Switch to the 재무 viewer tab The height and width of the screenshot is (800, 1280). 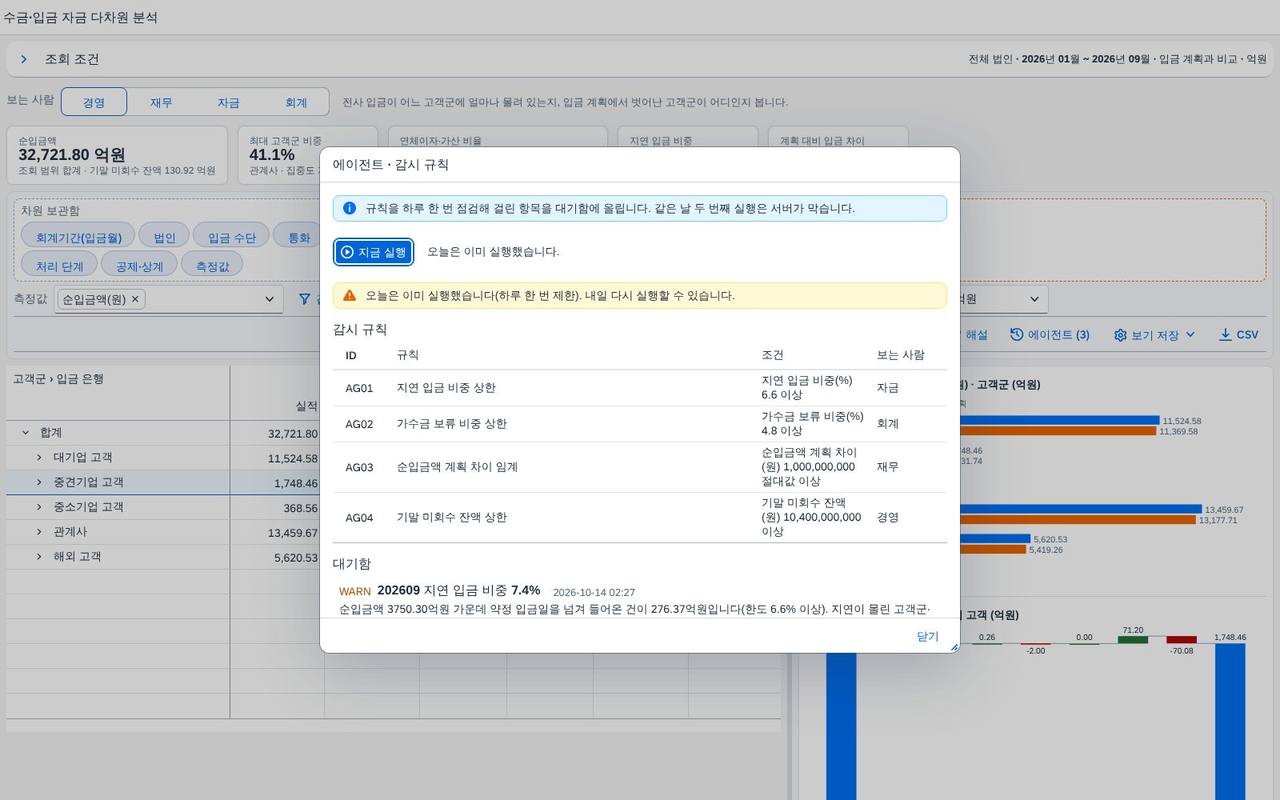click(161, 102)
